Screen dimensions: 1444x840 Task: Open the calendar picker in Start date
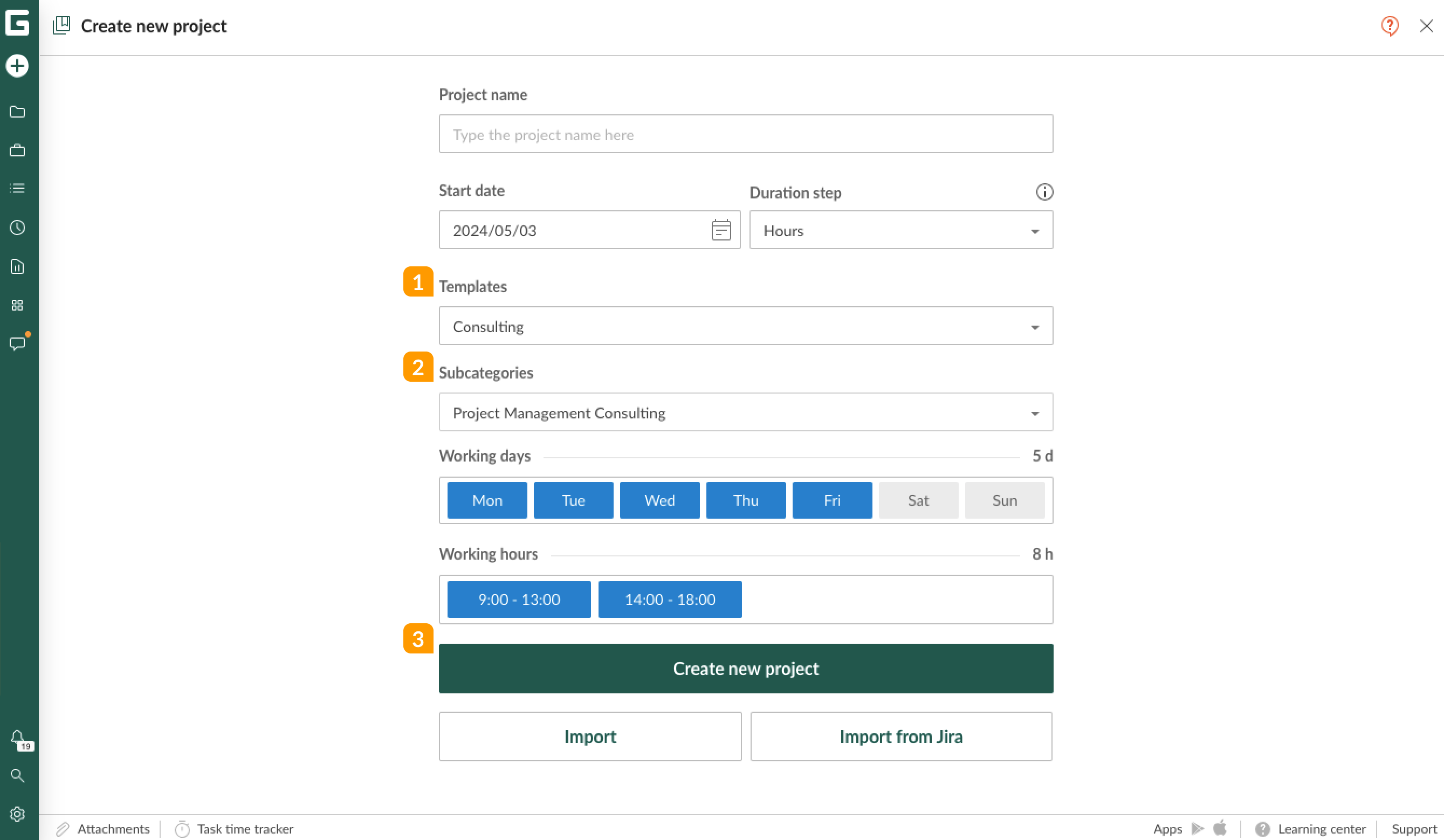click(721, 230)
